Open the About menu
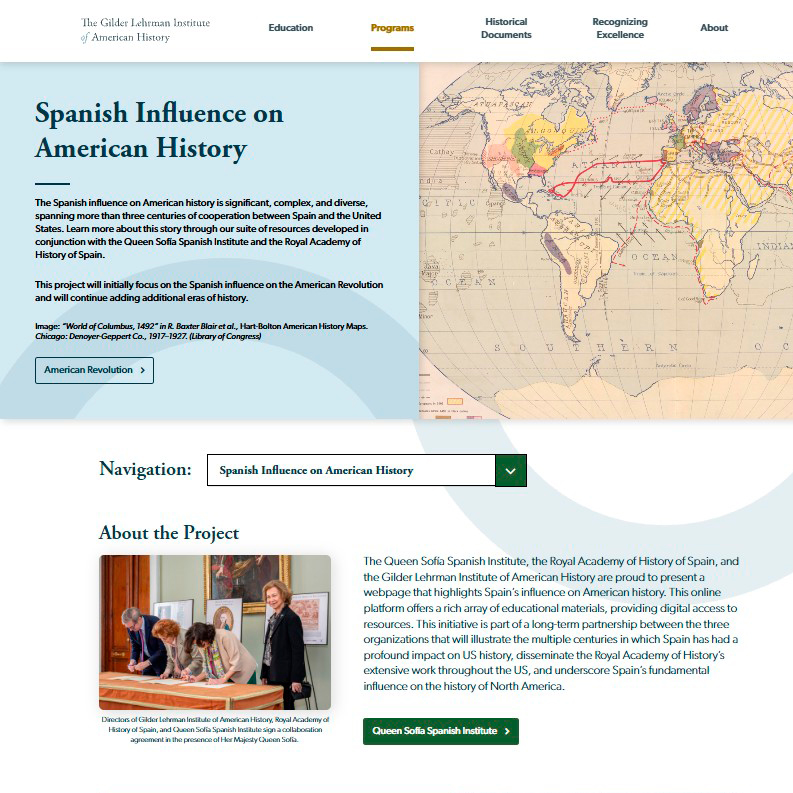The image size is (793, 793). point(714,28)
